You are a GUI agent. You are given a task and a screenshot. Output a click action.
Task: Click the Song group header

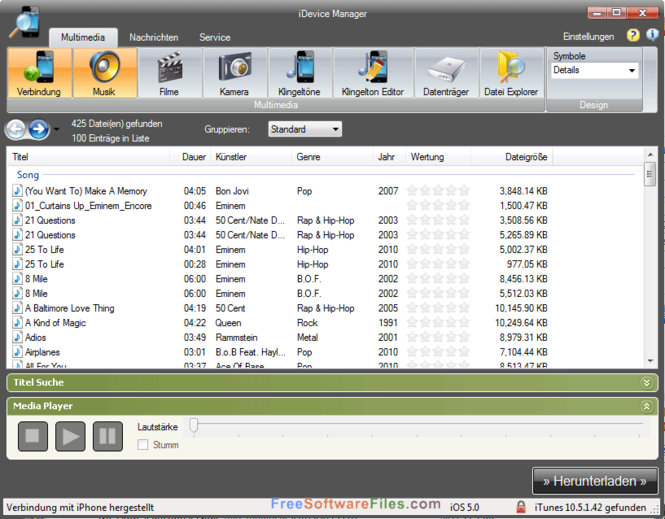pyautogui.click(x=28, y=175)
